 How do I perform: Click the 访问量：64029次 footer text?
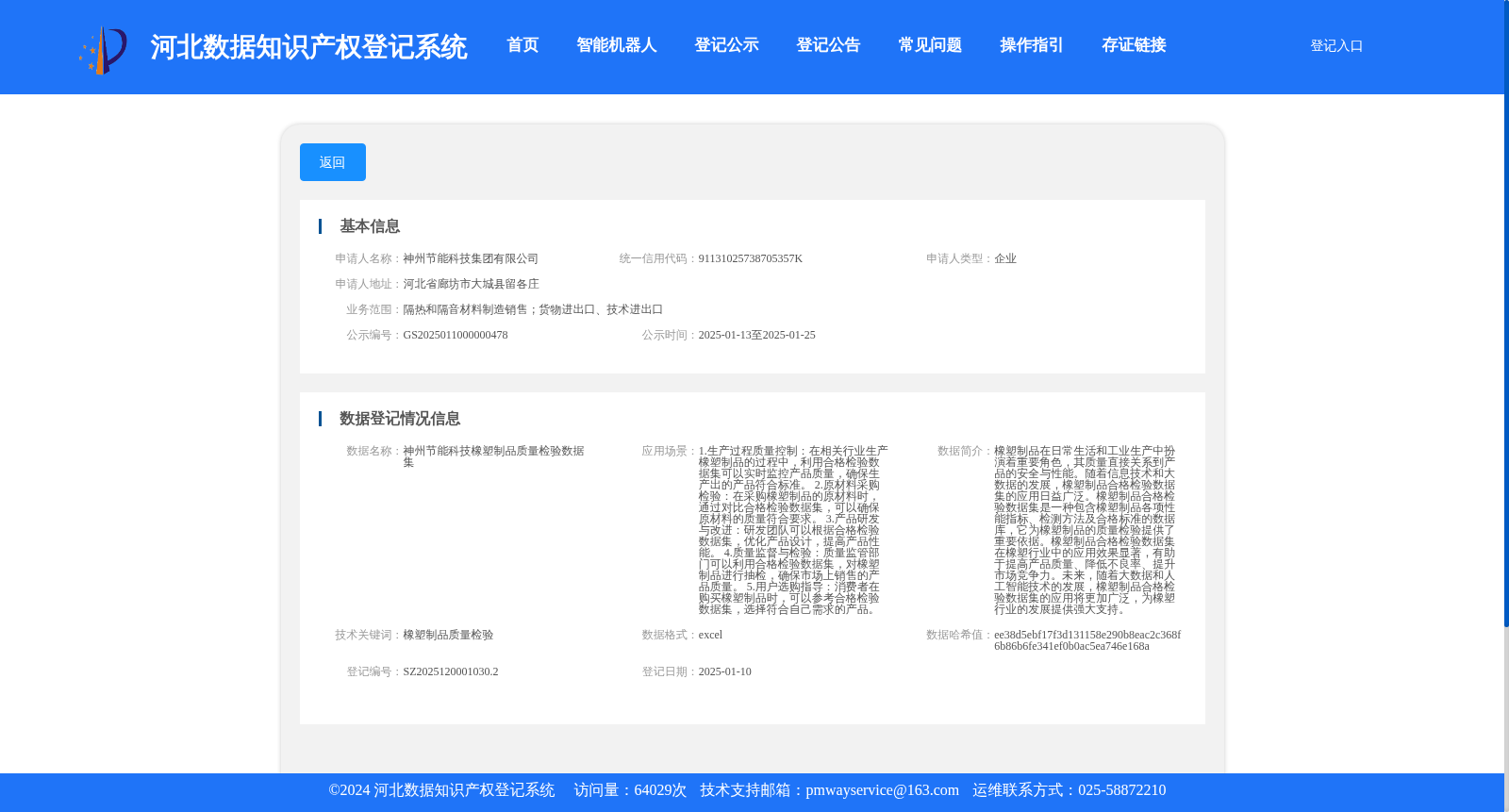[630, 790]
